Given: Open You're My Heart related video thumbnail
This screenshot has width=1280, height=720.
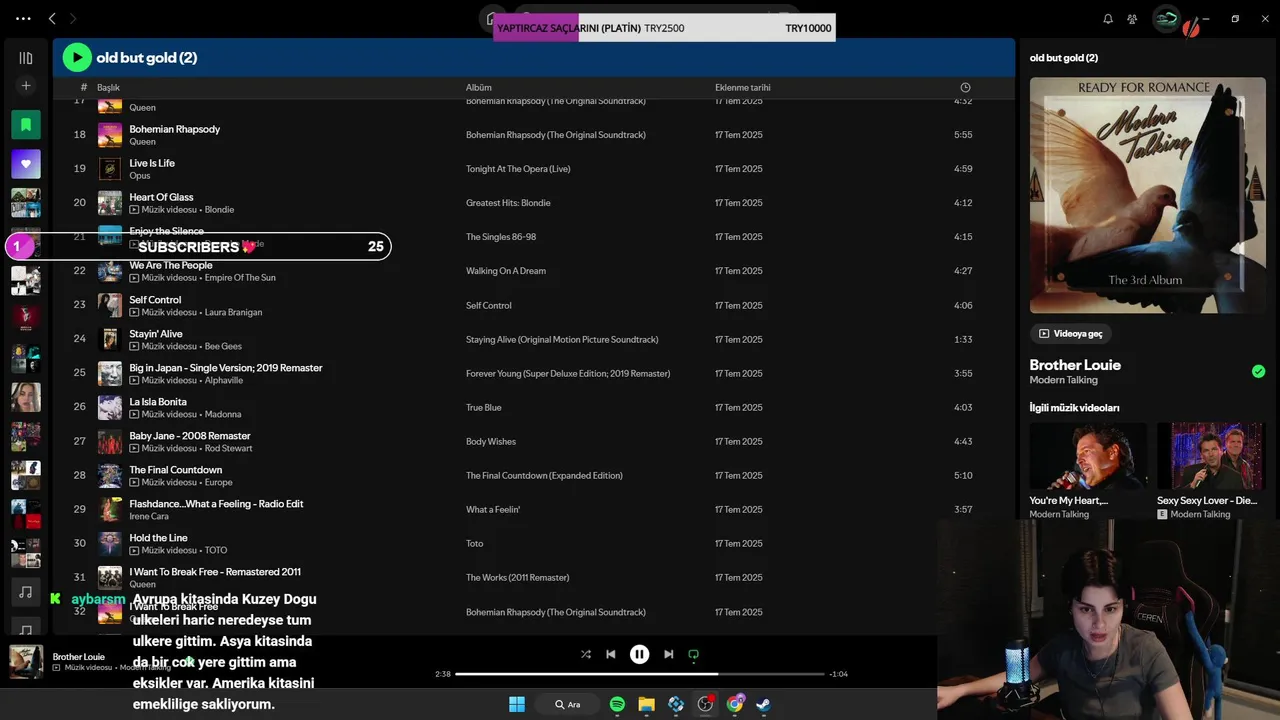Looking at the screenshot, I should 1088,456.
